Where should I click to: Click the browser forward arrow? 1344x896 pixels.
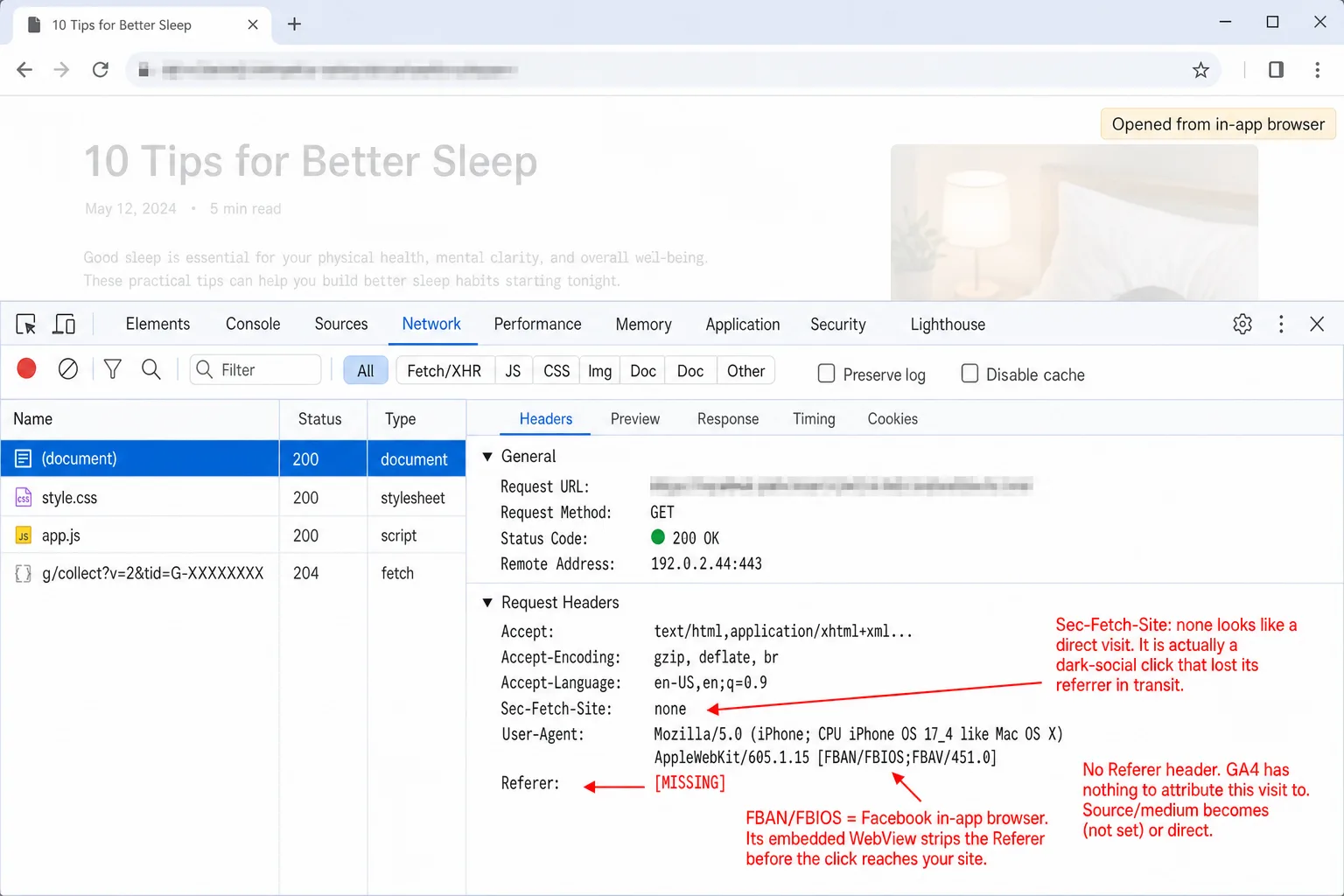tap(61, 70)
